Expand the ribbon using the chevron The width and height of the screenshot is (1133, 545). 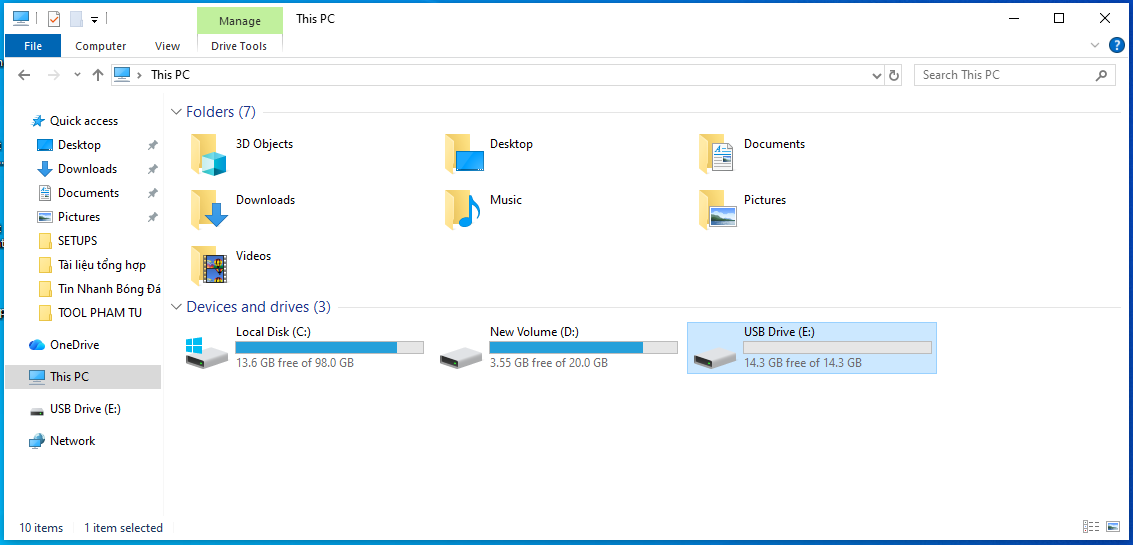pos(1095,46)
